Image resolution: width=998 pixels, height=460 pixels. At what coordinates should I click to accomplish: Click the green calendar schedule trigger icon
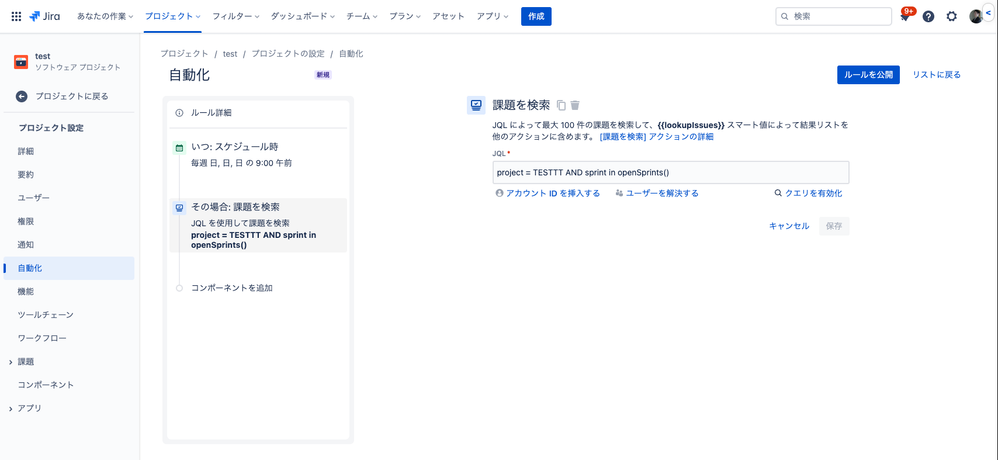(x=179, y=148)
